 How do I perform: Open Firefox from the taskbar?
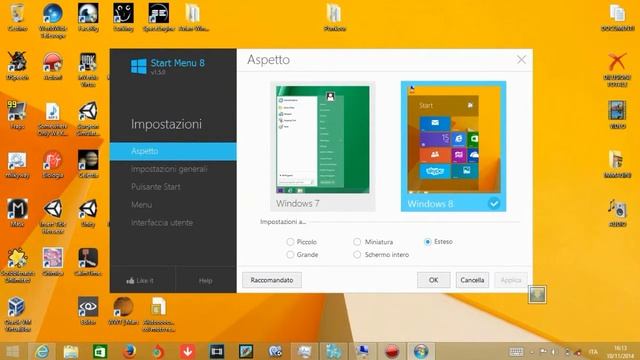click(x=129, y=351)
